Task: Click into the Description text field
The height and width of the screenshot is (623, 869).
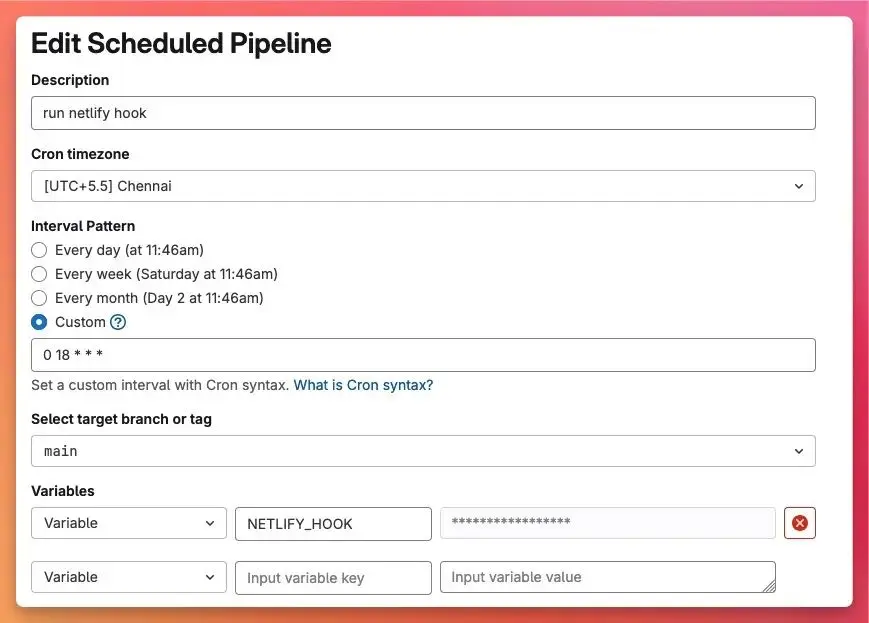Action: click(423, 113)
